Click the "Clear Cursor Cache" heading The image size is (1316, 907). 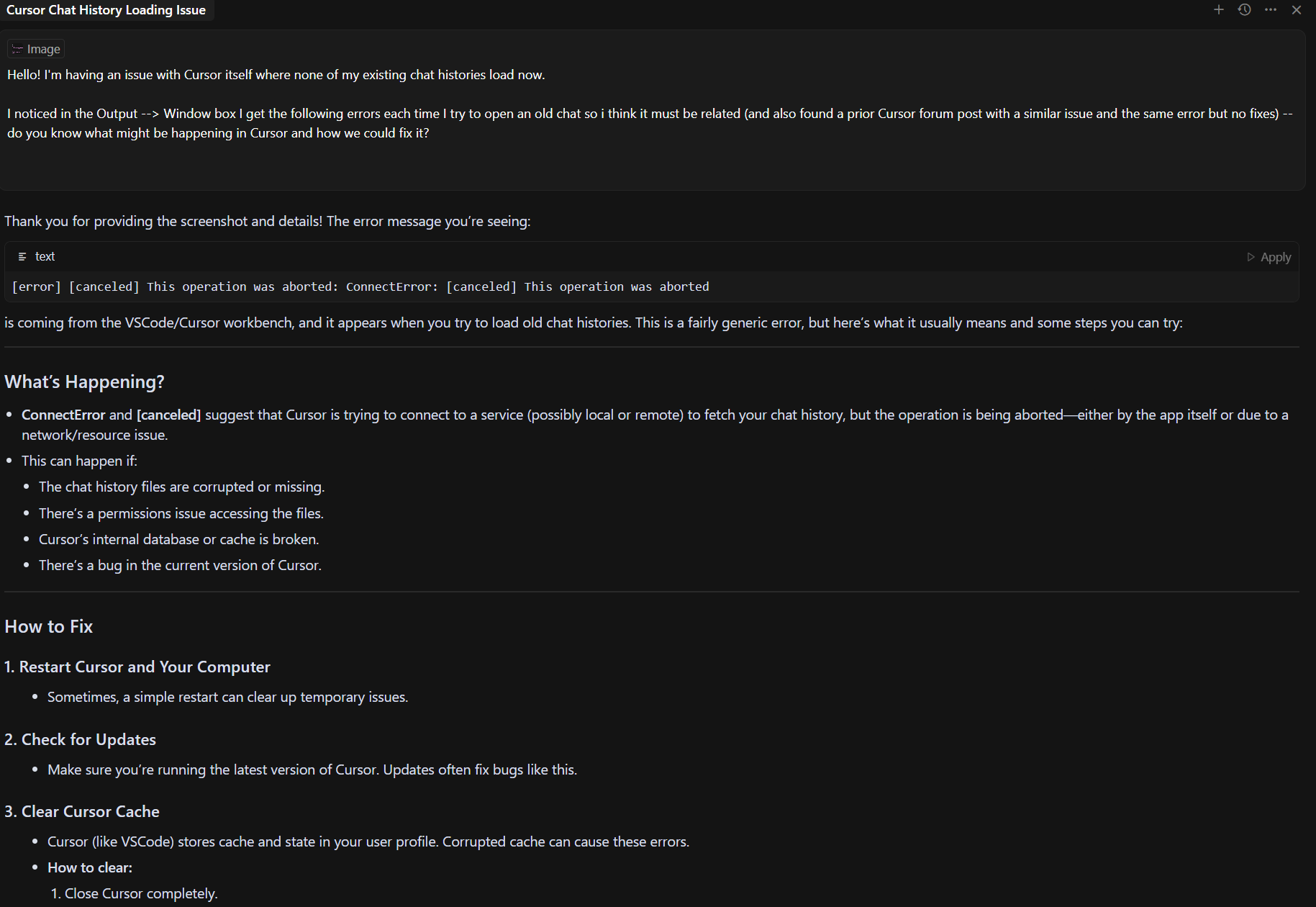[x=82, y=811]
